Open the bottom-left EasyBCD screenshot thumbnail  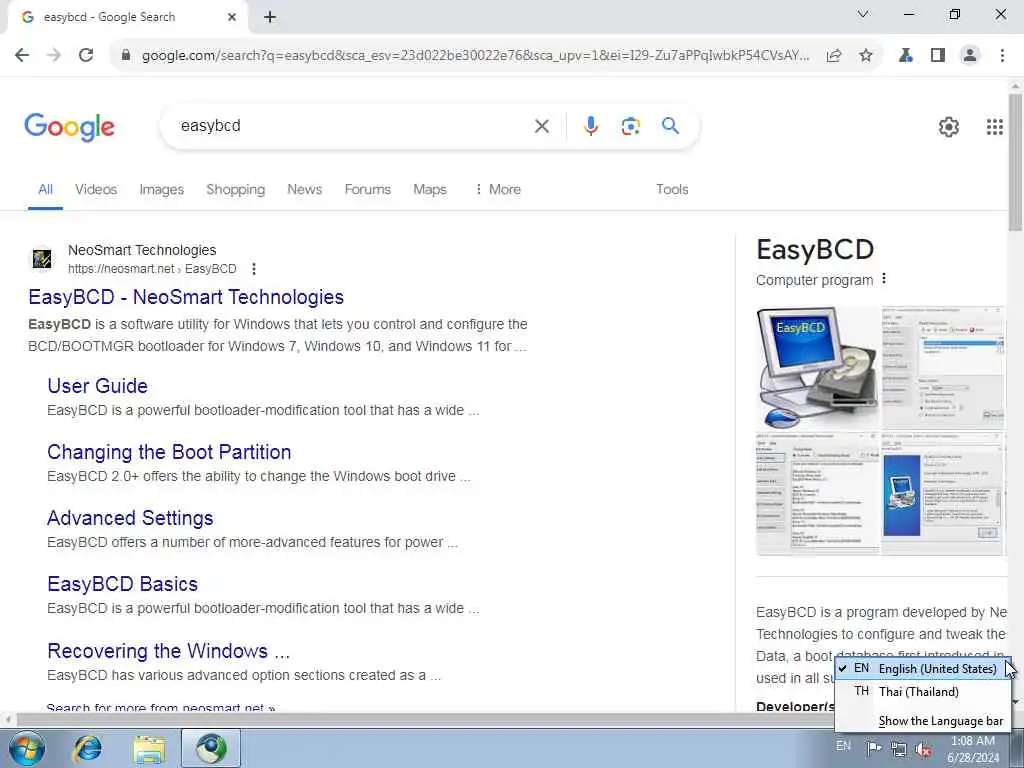818,493
